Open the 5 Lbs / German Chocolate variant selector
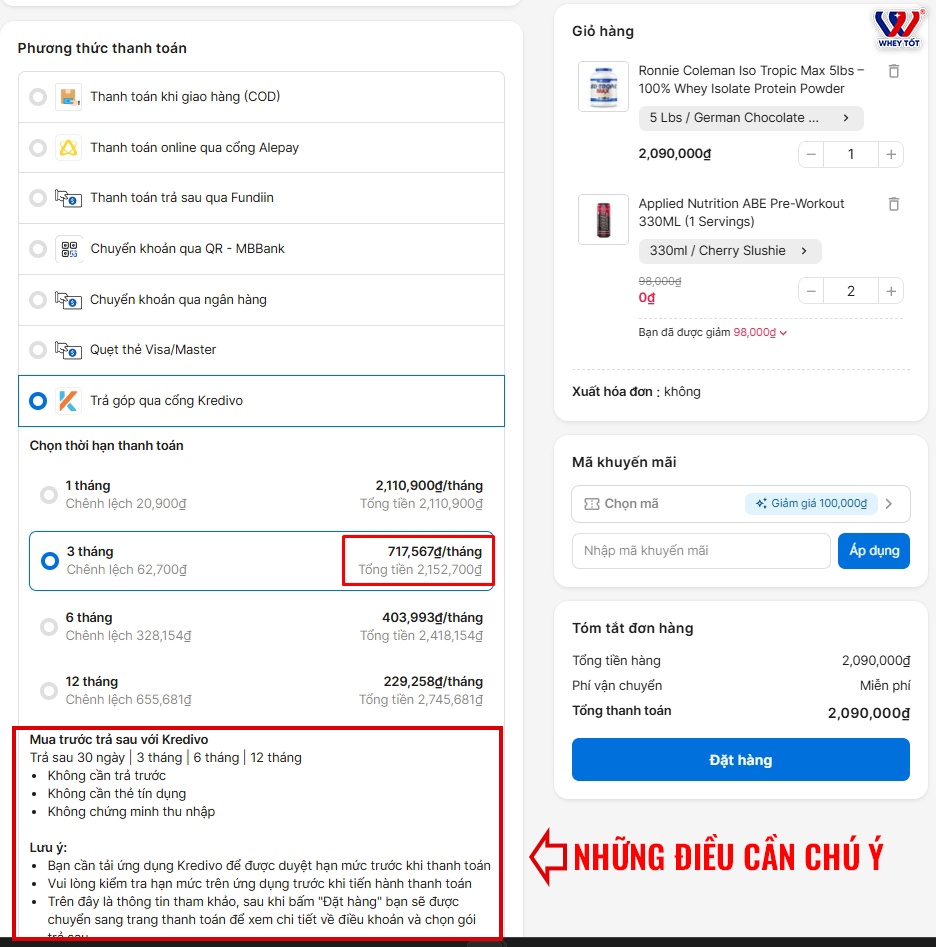 click(751, 118)
